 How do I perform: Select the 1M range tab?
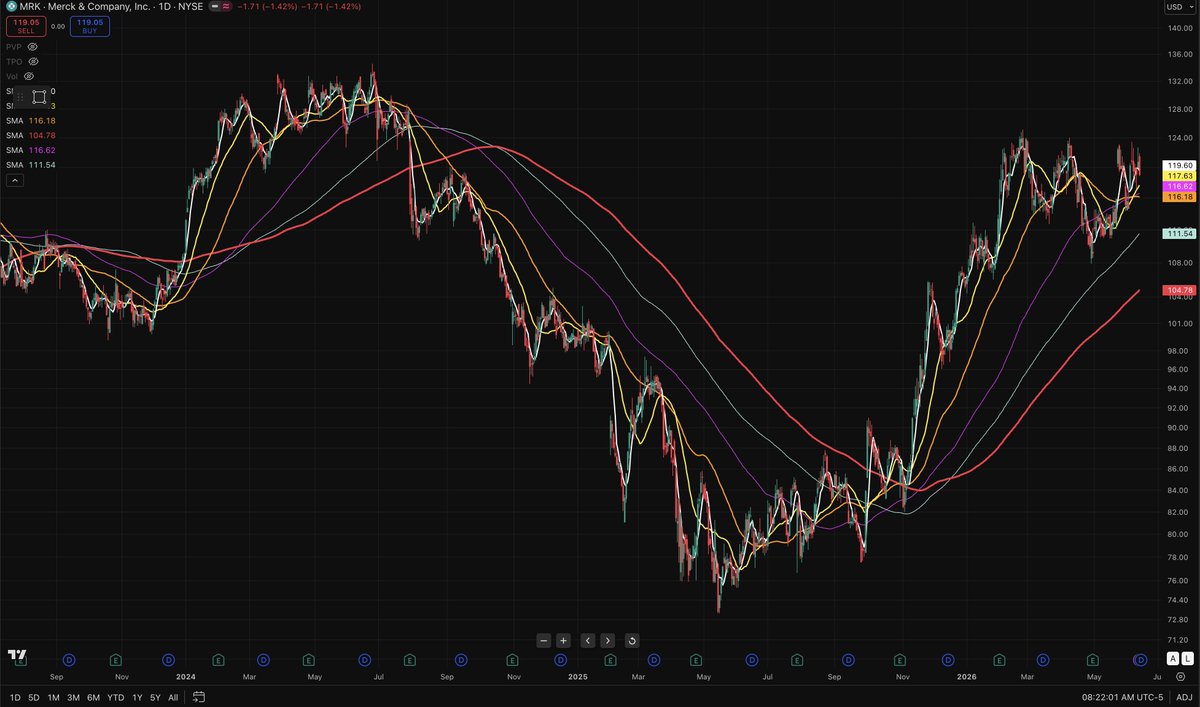point(54,696)
